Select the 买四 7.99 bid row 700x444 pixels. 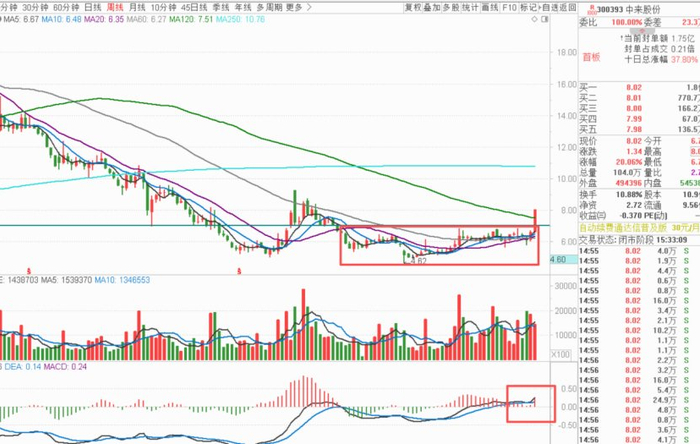(639, 119)
